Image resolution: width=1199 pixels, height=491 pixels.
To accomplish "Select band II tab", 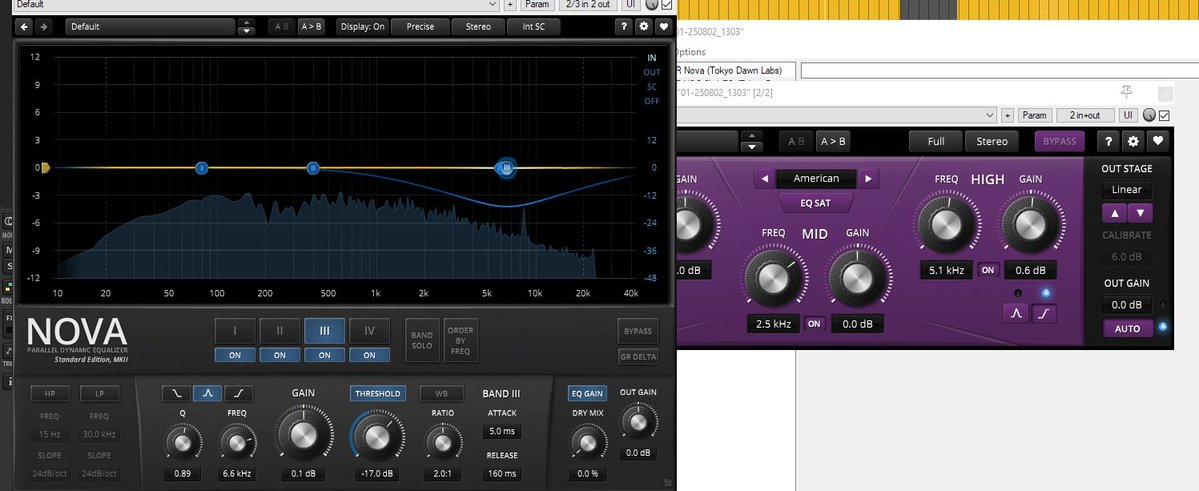I will tap(280, 331).
